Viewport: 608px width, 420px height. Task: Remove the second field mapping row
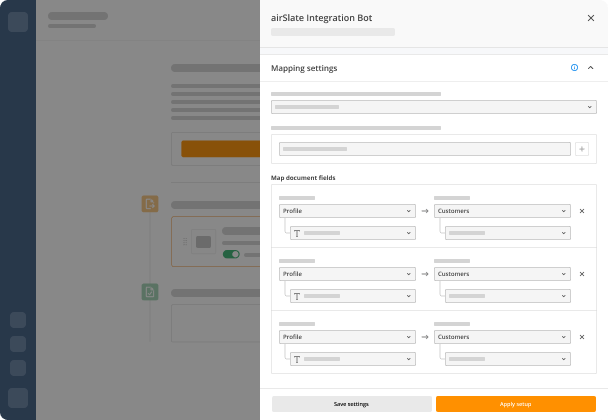coord(582,274)
